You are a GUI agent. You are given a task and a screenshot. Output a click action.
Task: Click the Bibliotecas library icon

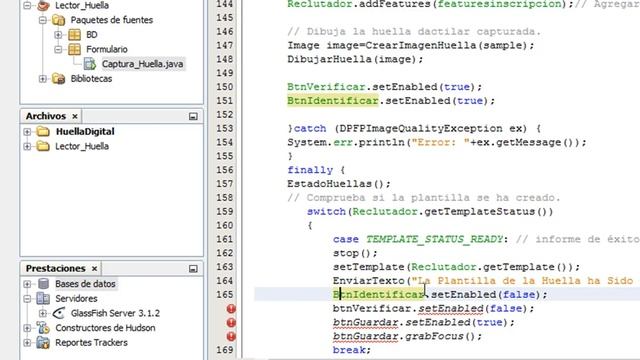point(58,79)
